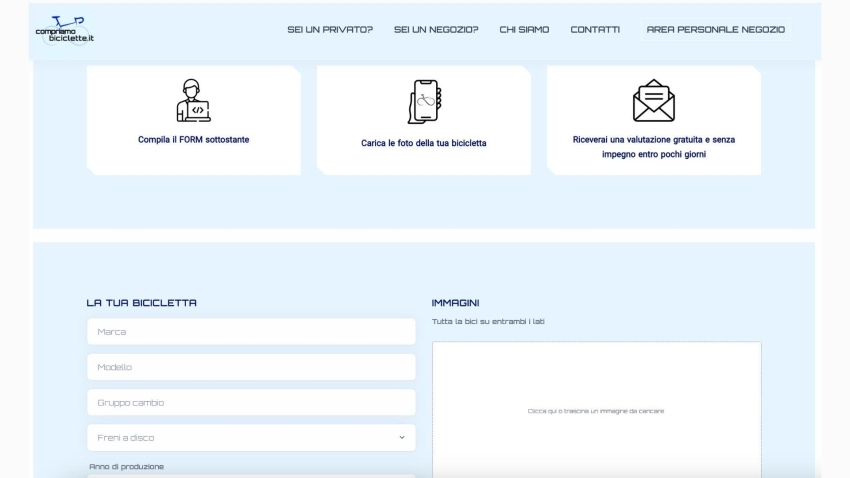Click the compriamobiciclette.it bicycle logo

tap(64, 30)
